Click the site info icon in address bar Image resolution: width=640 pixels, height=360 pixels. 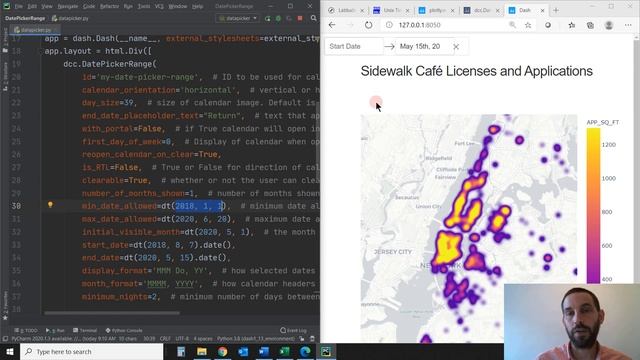389,25
